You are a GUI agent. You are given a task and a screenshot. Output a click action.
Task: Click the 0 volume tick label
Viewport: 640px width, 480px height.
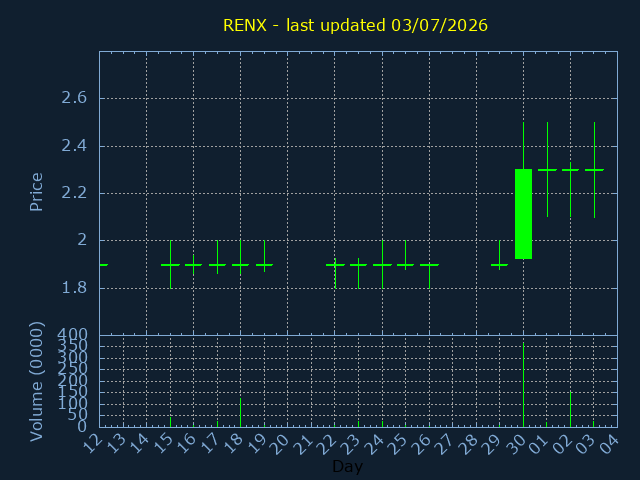(82, 427)
